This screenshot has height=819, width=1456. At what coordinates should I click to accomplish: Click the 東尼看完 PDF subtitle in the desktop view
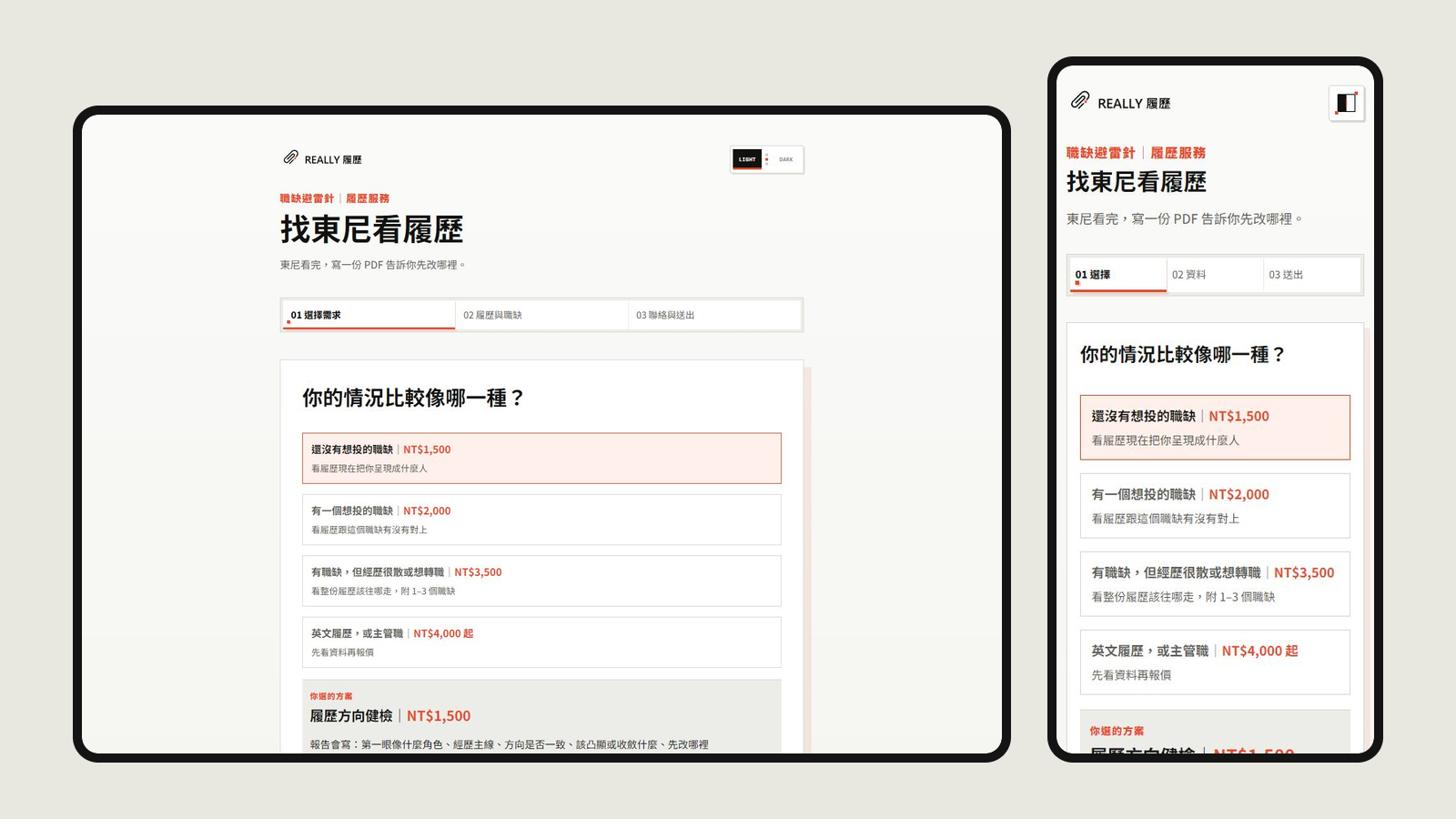pos(373,265)
